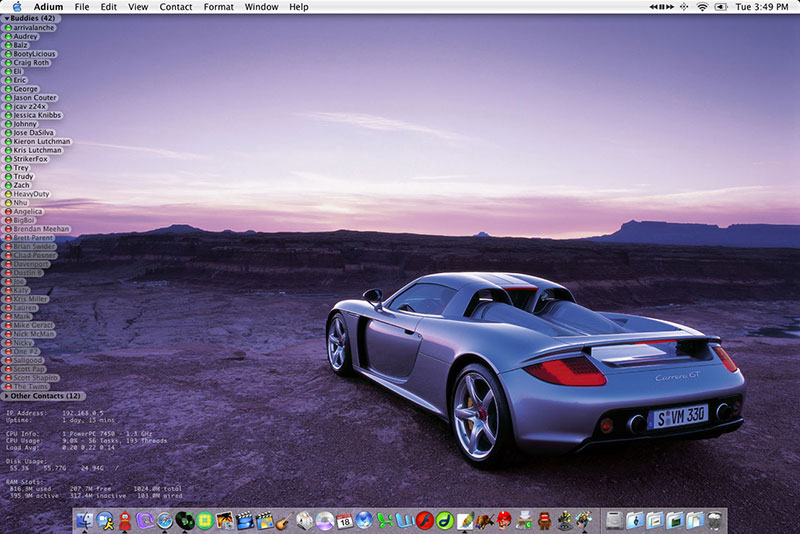This screenshot has width=800, height=534.
Task: Click the Wi-Fi status menu icon
Action: point(703,7)
